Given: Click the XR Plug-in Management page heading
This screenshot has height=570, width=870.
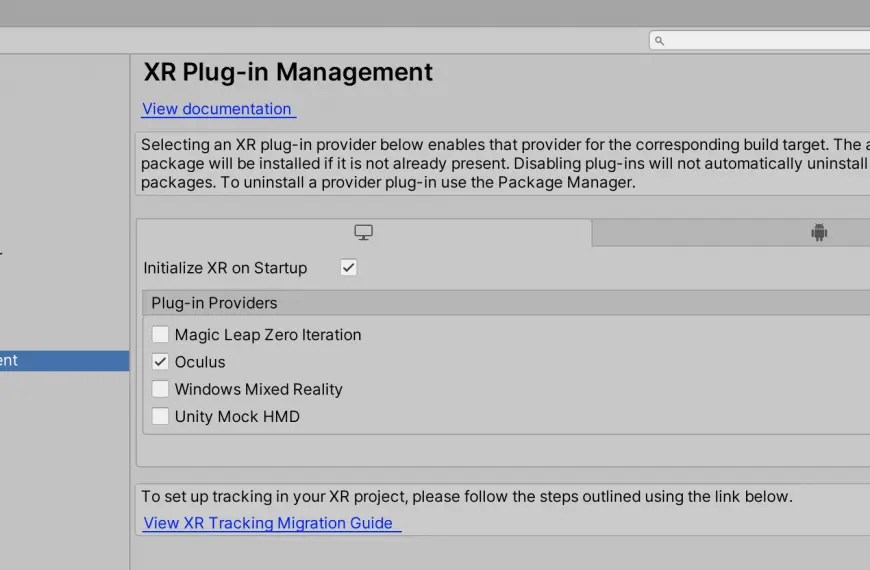Looking at the screenshot, I should coord(288,72).
